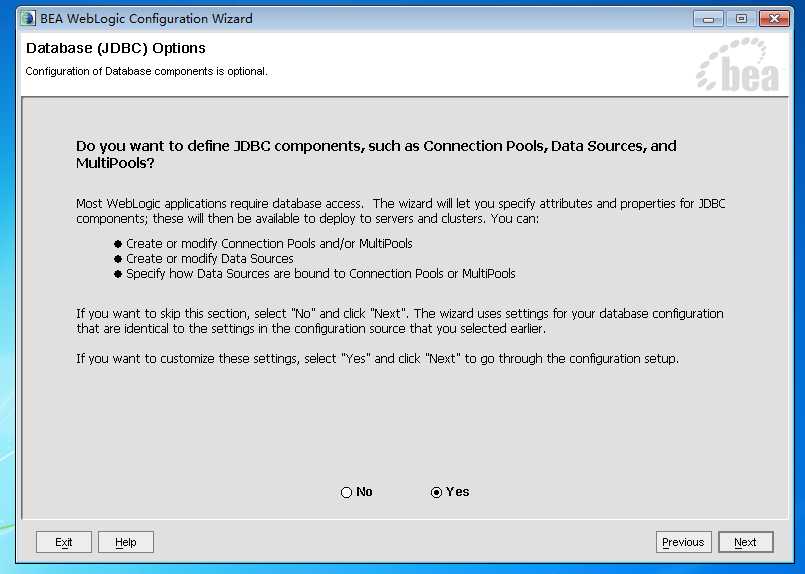Click the "Specify how Data Sources are bound" bullet
Image resolution: width=805 pixels, height=574 pixels.
coord(320,274)
